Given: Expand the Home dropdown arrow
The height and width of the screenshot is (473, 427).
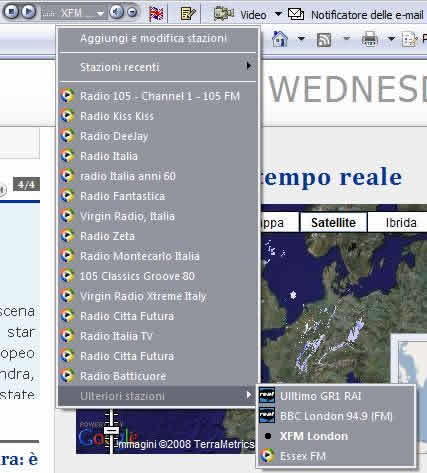Looking at the screenshot, I should coord(301,39).
